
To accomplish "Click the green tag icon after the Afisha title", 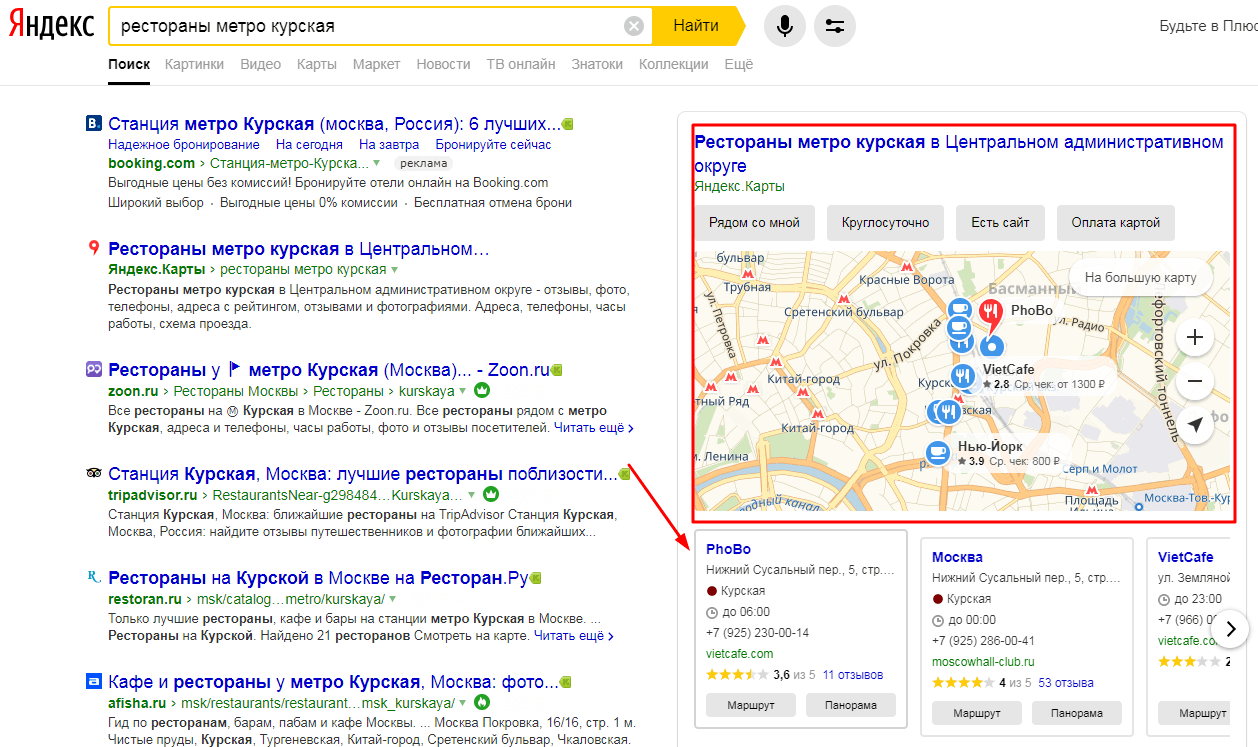I will point(566,682).
